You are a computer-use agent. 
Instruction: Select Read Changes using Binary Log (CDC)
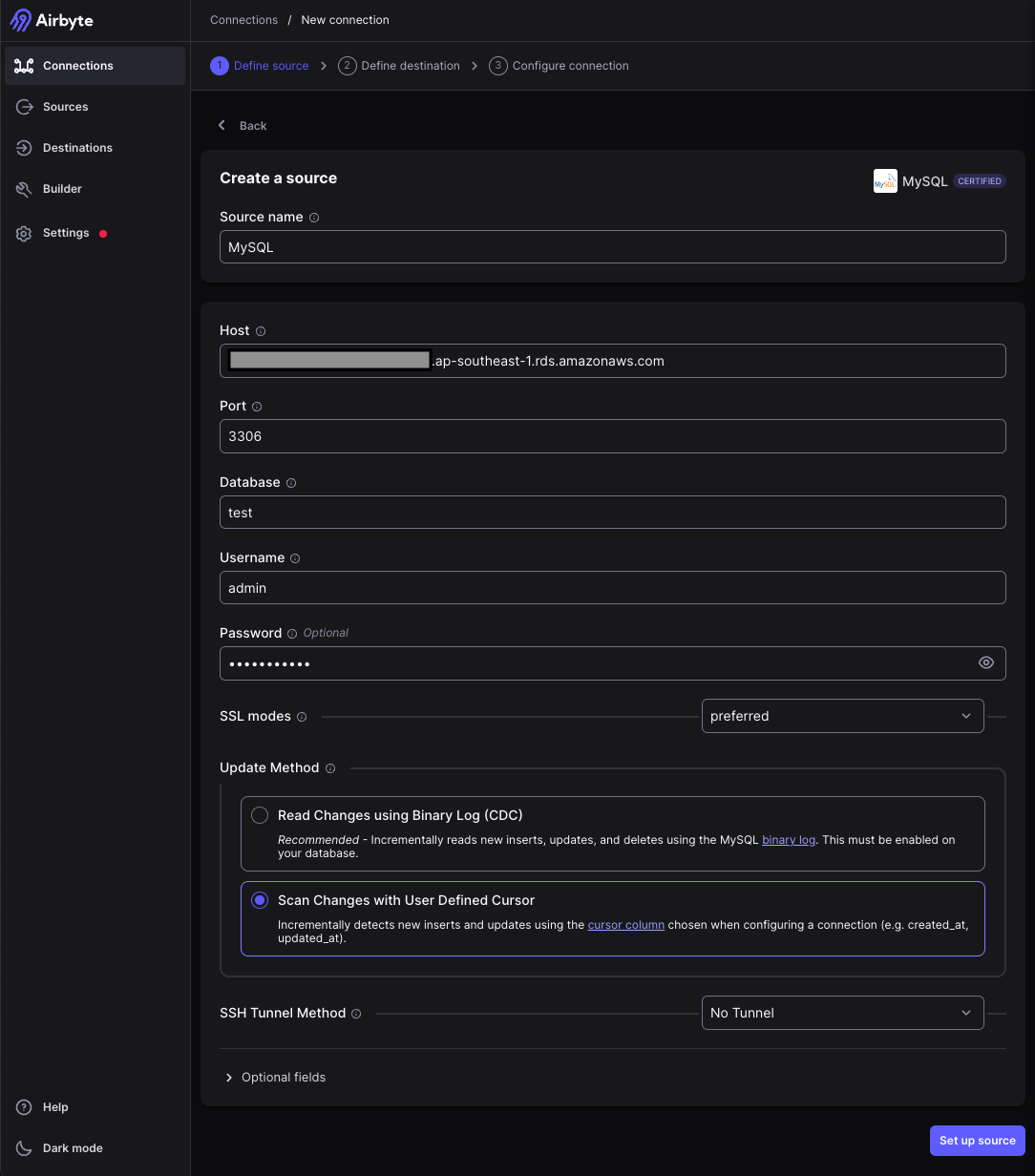coord(259,815)
